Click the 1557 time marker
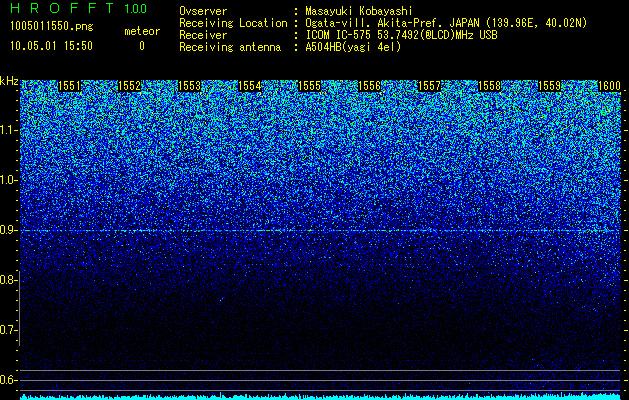This screenshot has width=629, height=400. (x=430, y=86)
